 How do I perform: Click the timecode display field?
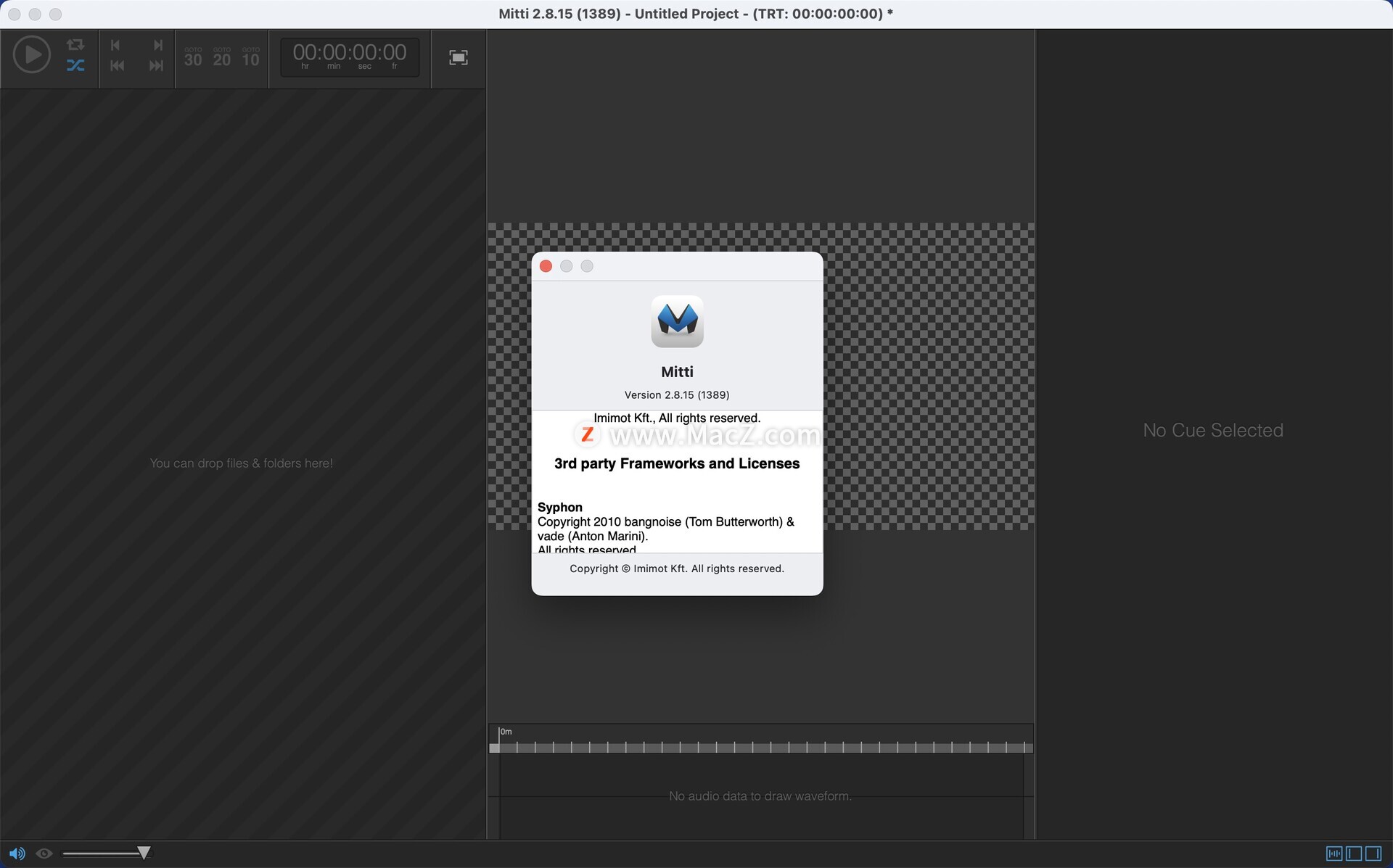[x=349, y=57]
